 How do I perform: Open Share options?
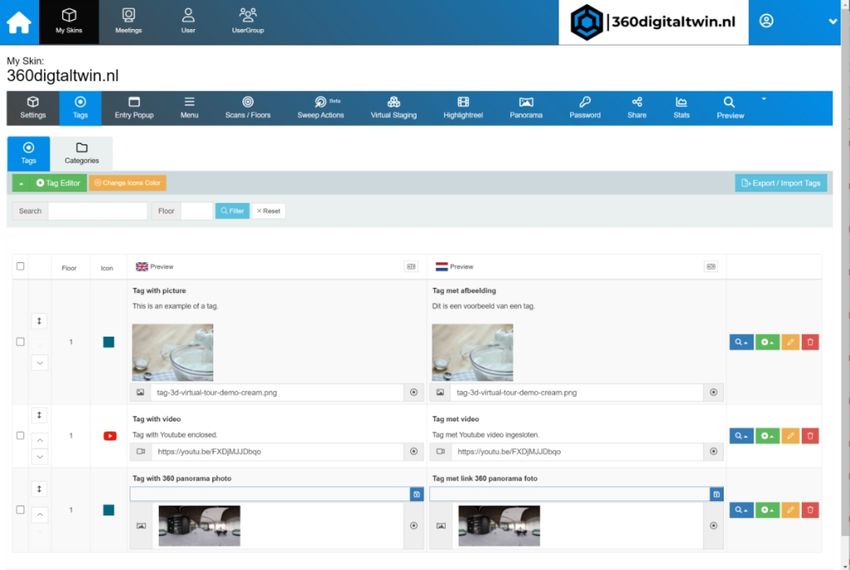[x=637, y=108]
